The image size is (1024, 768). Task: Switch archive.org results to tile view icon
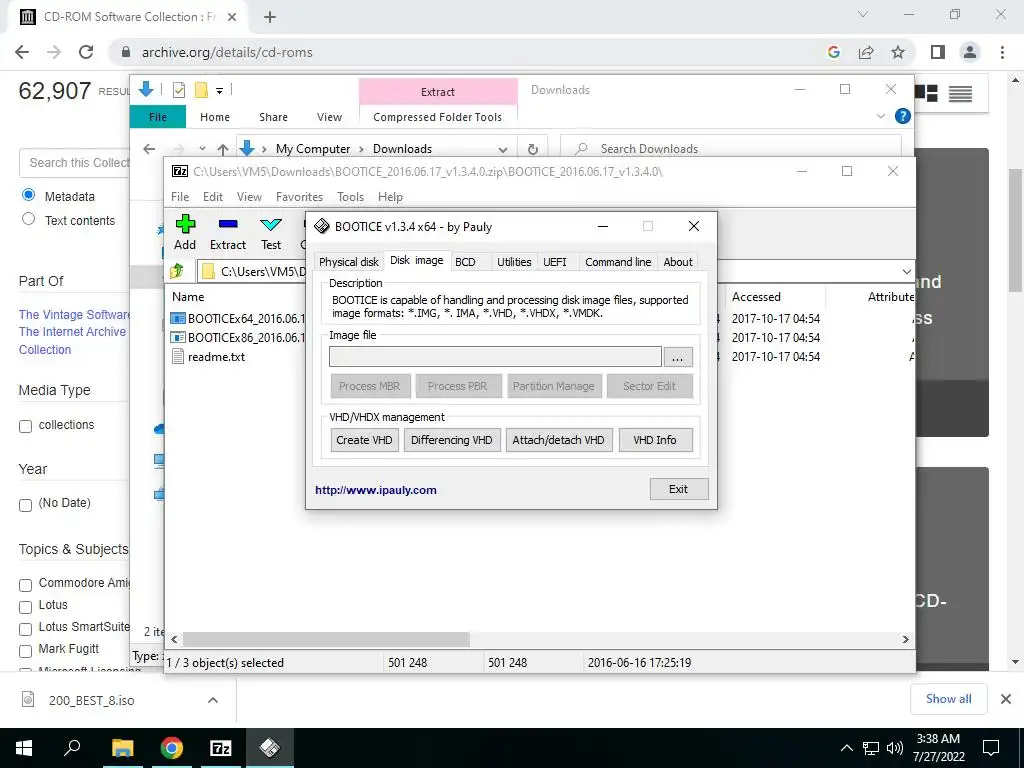pos(926,93)
